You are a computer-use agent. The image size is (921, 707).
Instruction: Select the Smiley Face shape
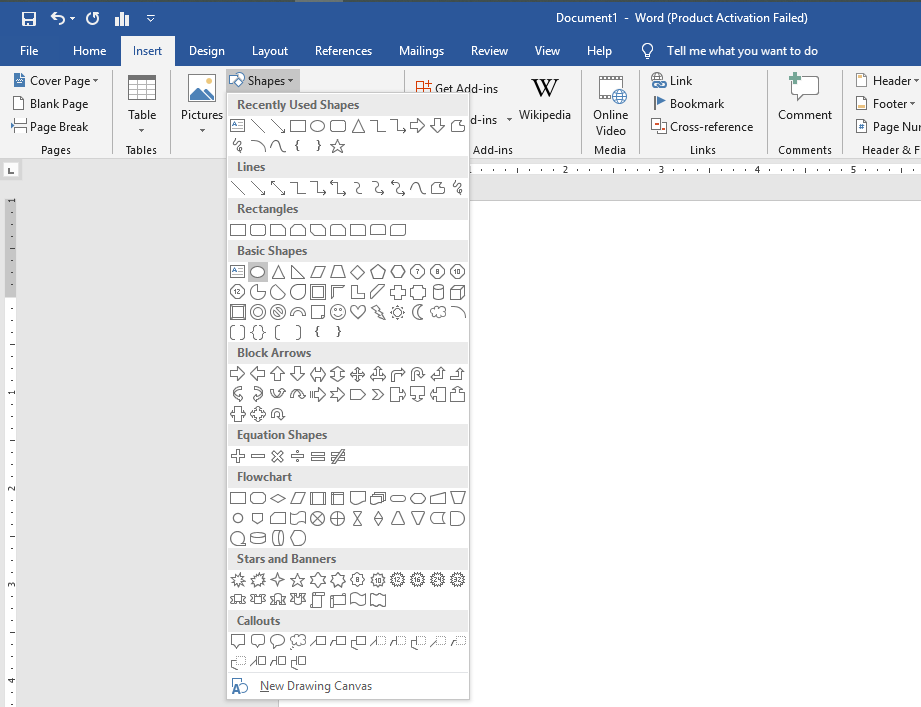point(338,312)
